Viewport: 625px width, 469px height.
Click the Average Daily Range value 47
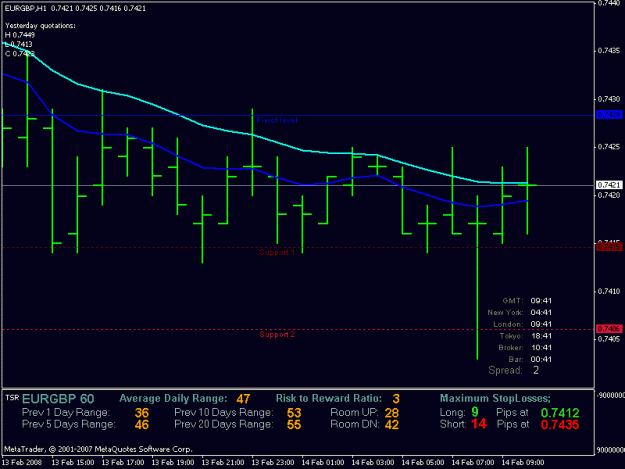[243, 399]
